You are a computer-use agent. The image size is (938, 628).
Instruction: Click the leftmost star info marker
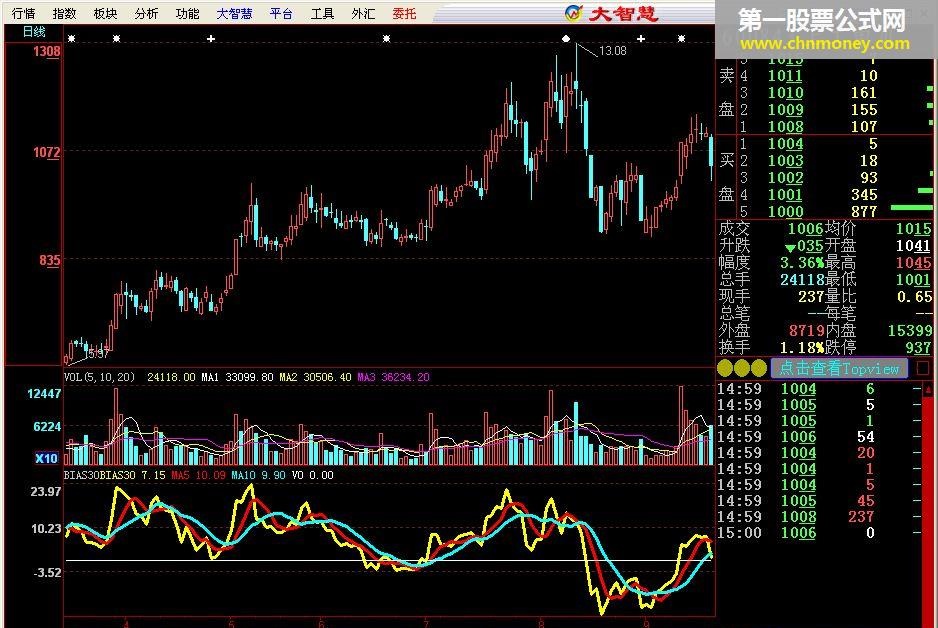(71, 39)
